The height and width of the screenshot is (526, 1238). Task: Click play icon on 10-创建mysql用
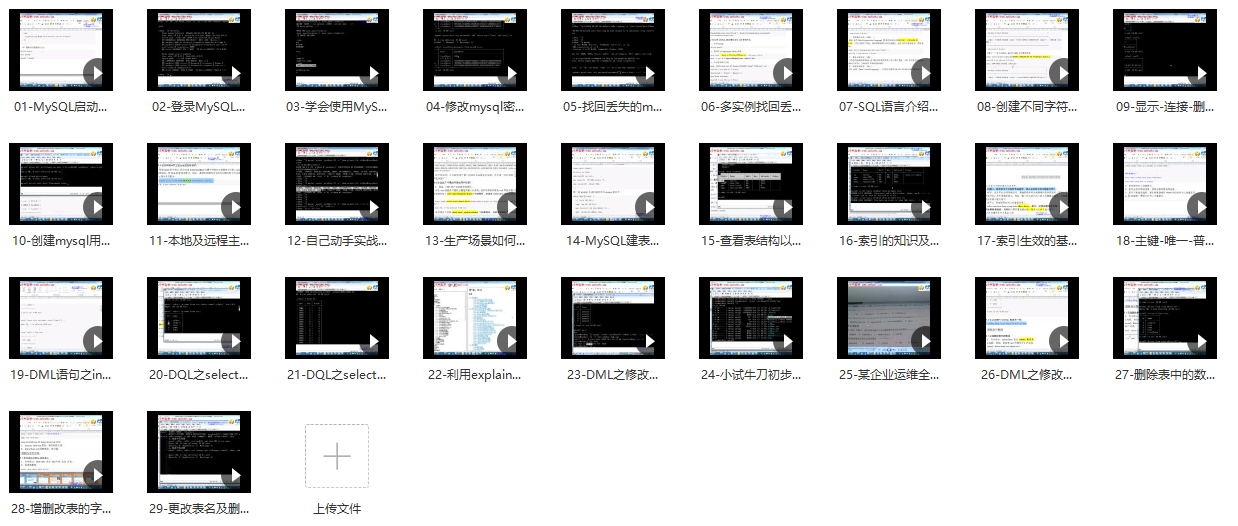pos(96,207)
